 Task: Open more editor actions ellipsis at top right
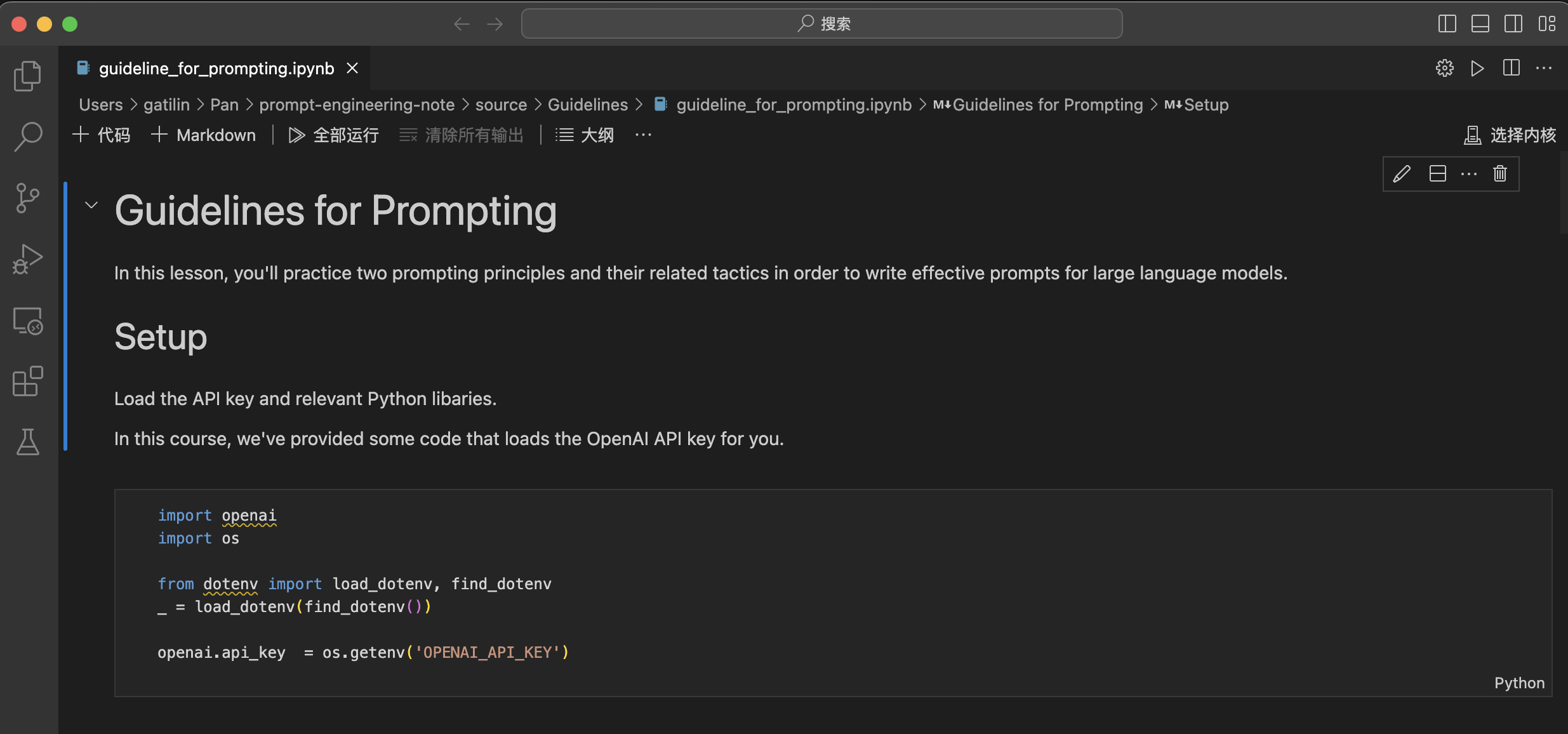[x=1544, y=68]
